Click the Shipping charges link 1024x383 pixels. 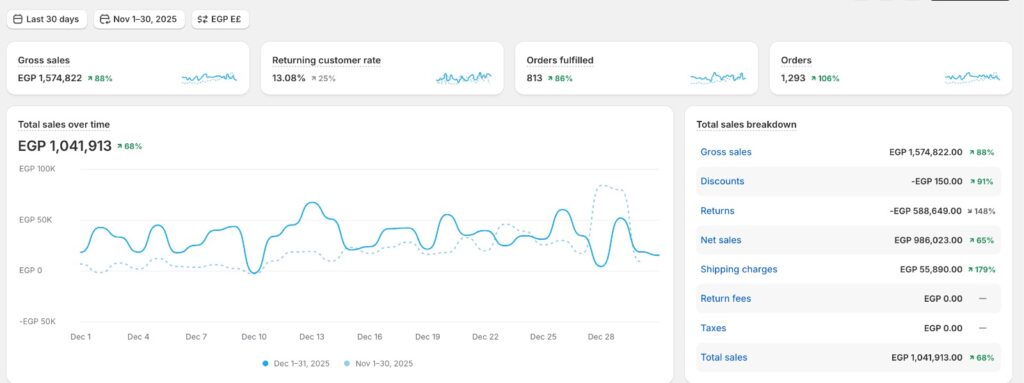[739, 269]
